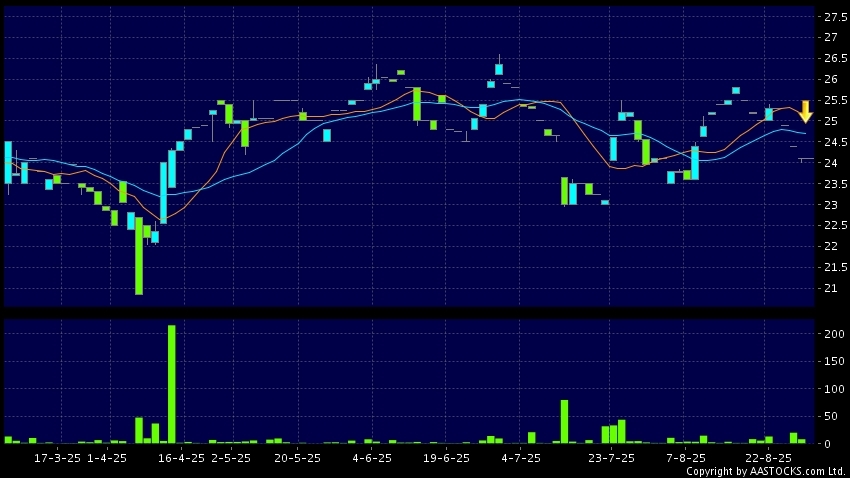Select the 25.5 price axis label
This screenshot has width=850, height=478.
[835, 101]
